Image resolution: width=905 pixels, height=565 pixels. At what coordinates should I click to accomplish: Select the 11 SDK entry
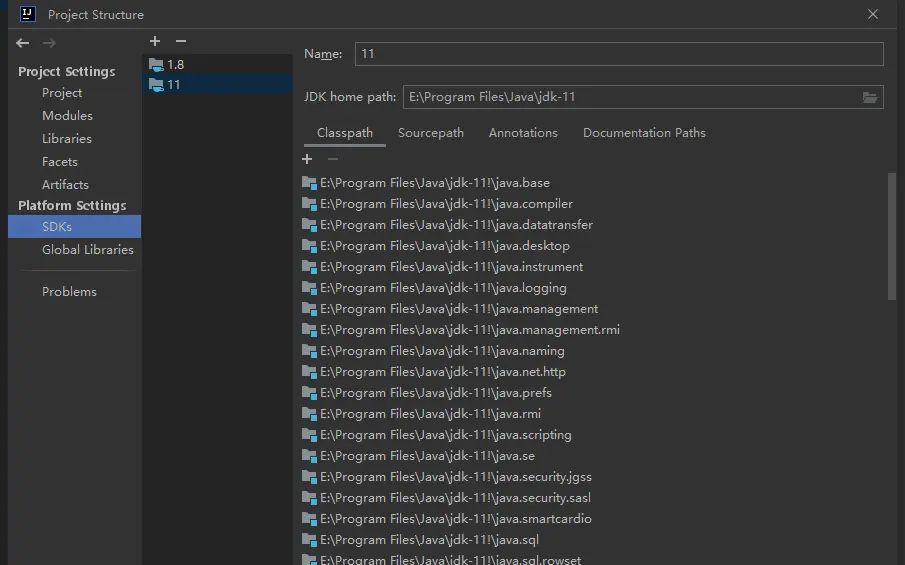pyautogui.click(x=174, y=85)
